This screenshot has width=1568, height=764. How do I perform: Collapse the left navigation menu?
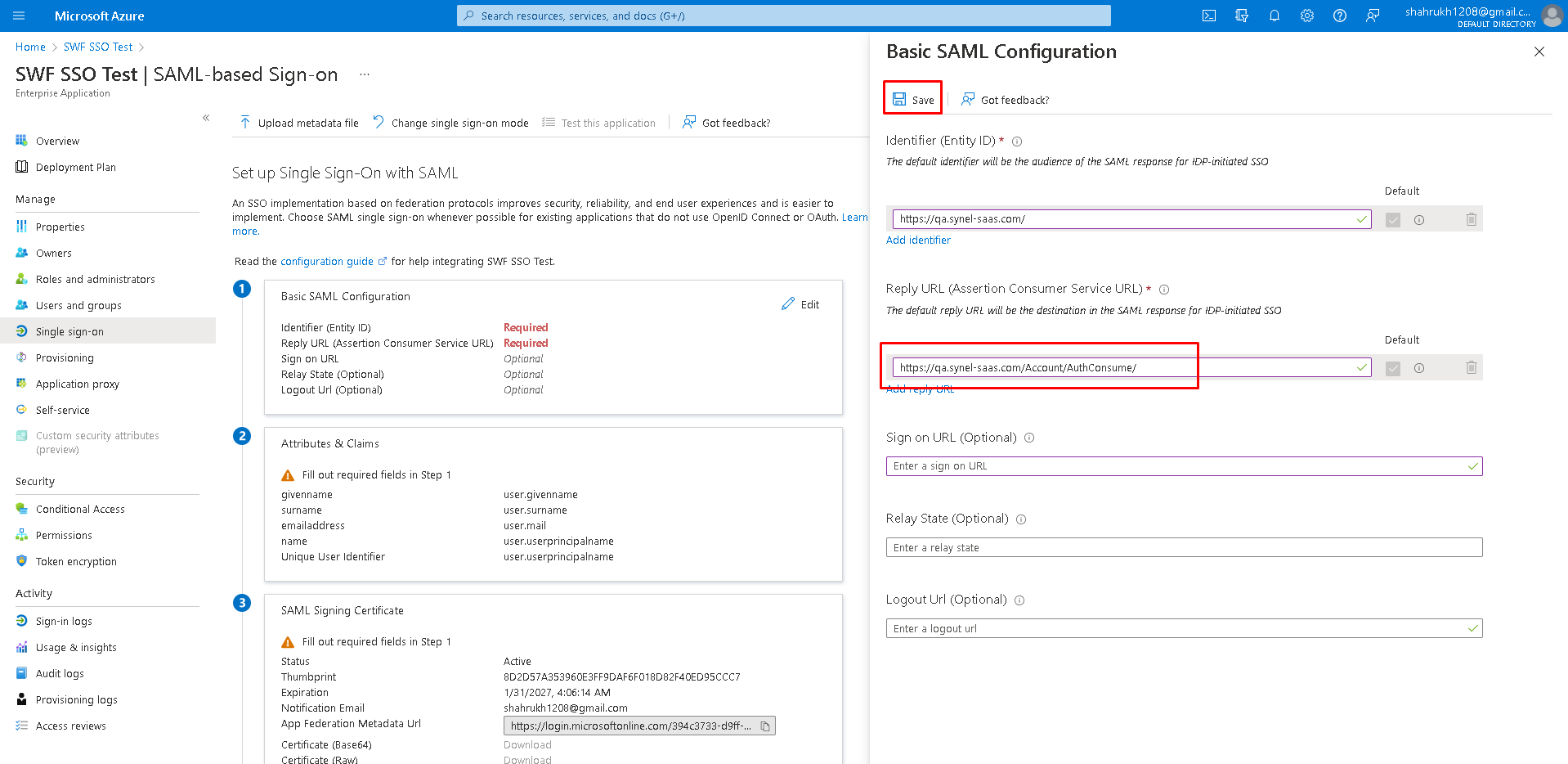(206, 118)
